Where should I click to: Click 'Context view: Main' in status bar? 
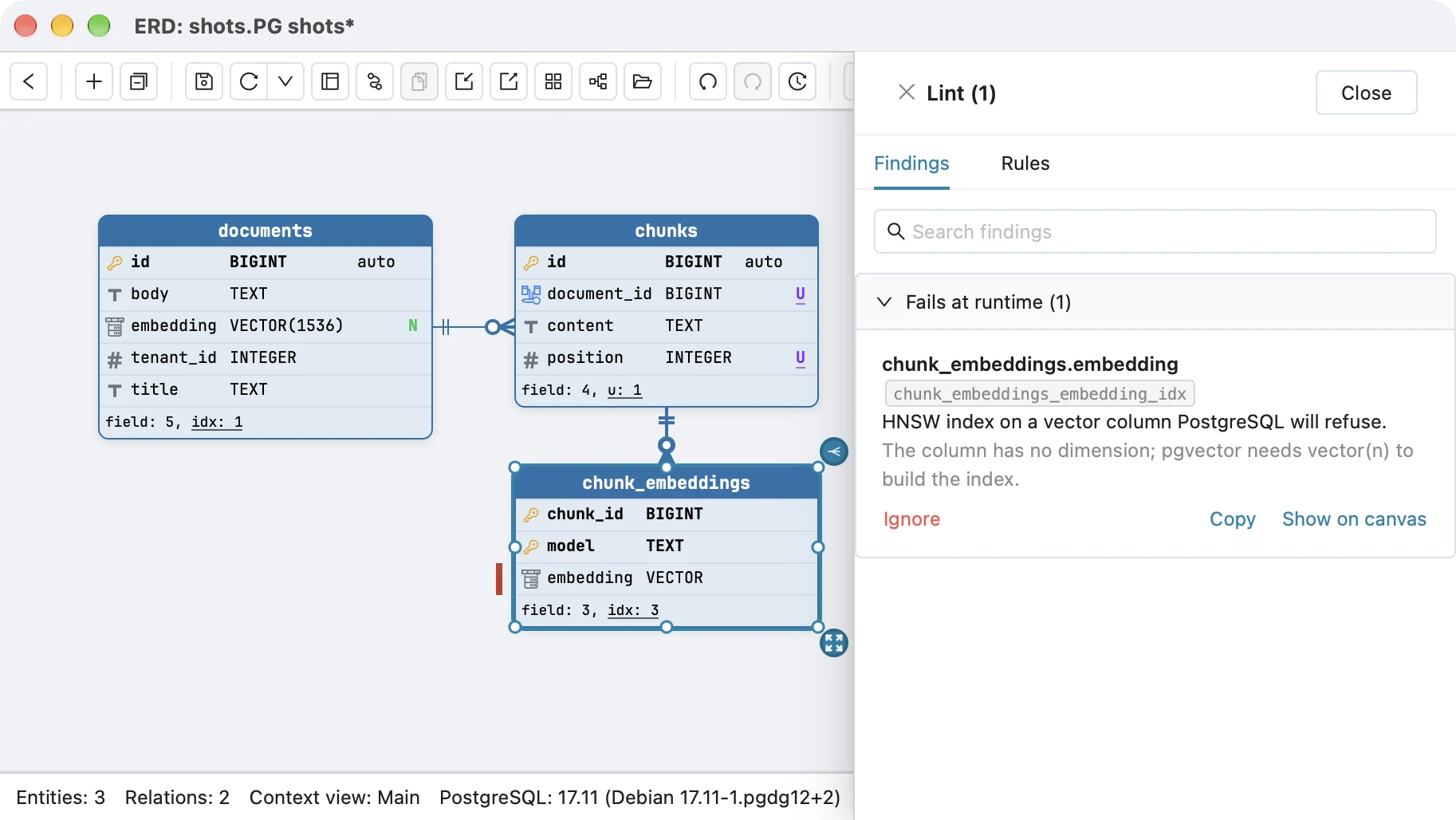tap(334, 798)
